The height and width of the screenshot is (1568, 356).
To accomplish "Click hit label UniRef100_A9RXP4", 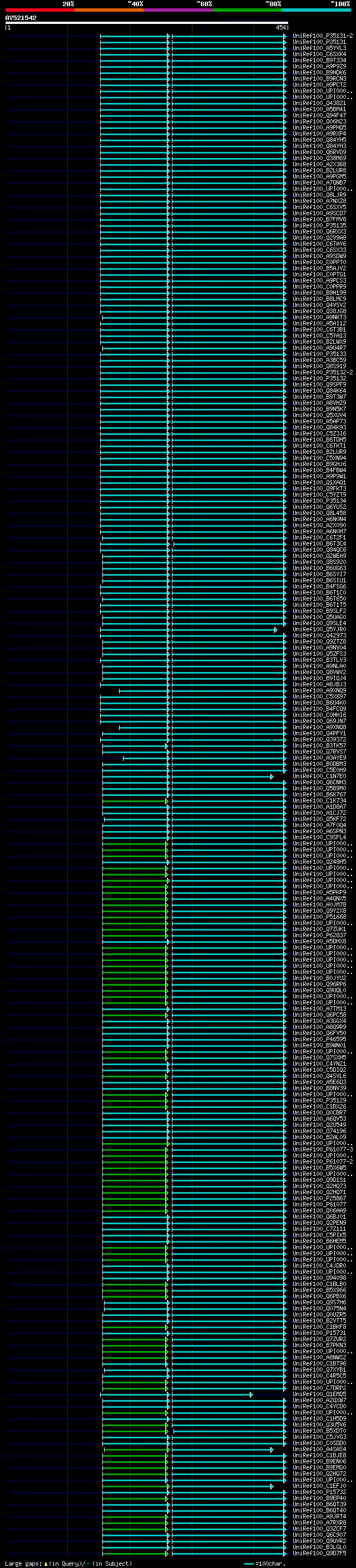I will click(319, 134).
